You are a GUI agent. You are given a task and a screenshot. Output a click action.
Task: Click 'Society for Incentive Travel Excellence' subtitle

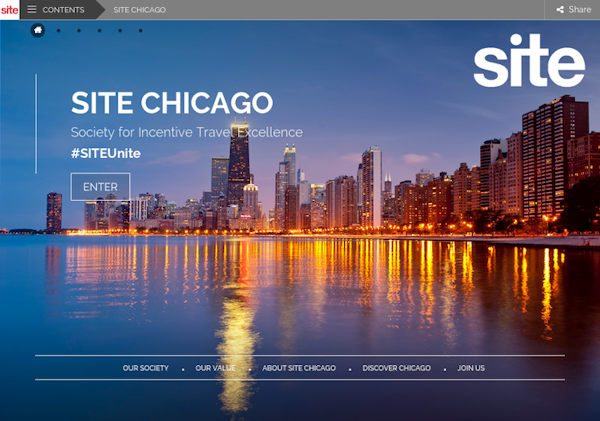187,132
